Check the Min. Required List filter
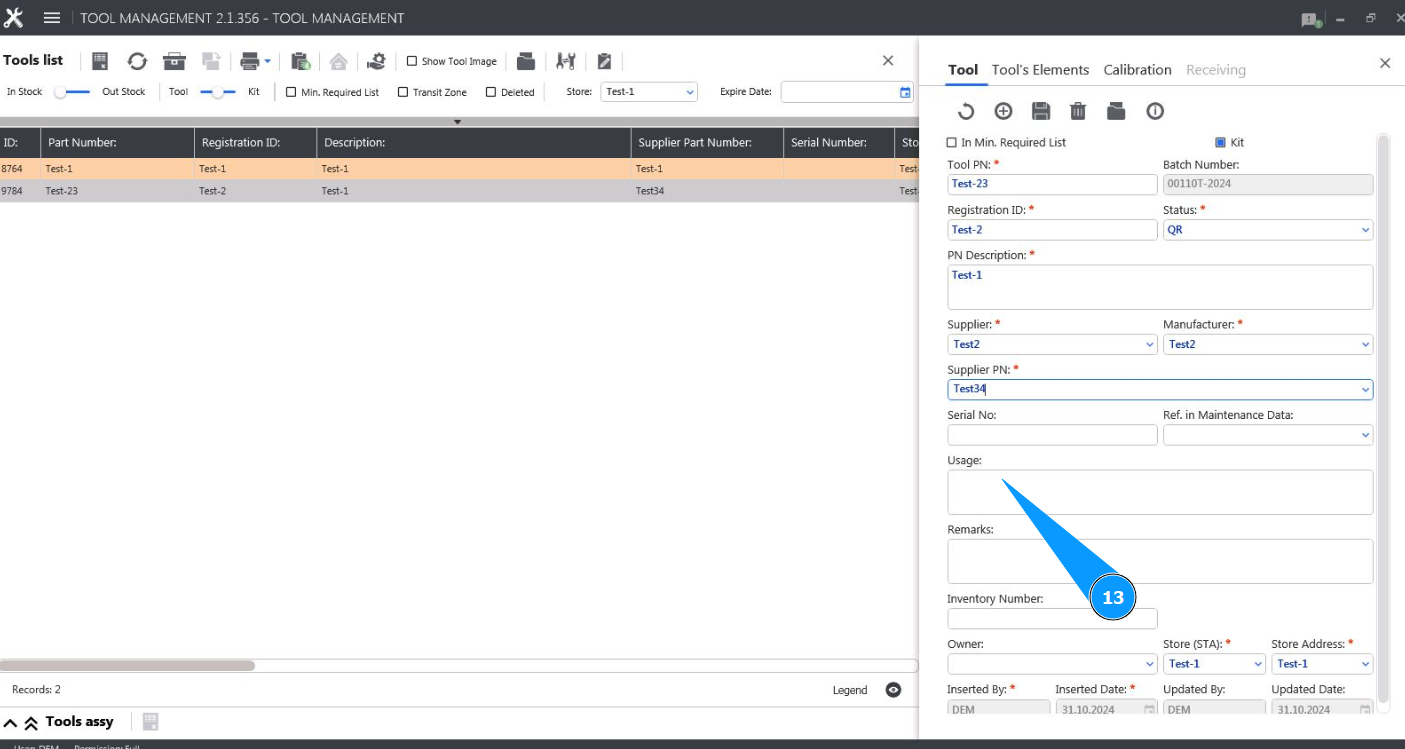Screen dimensions: 1405x749 click(x=292, y=92)
